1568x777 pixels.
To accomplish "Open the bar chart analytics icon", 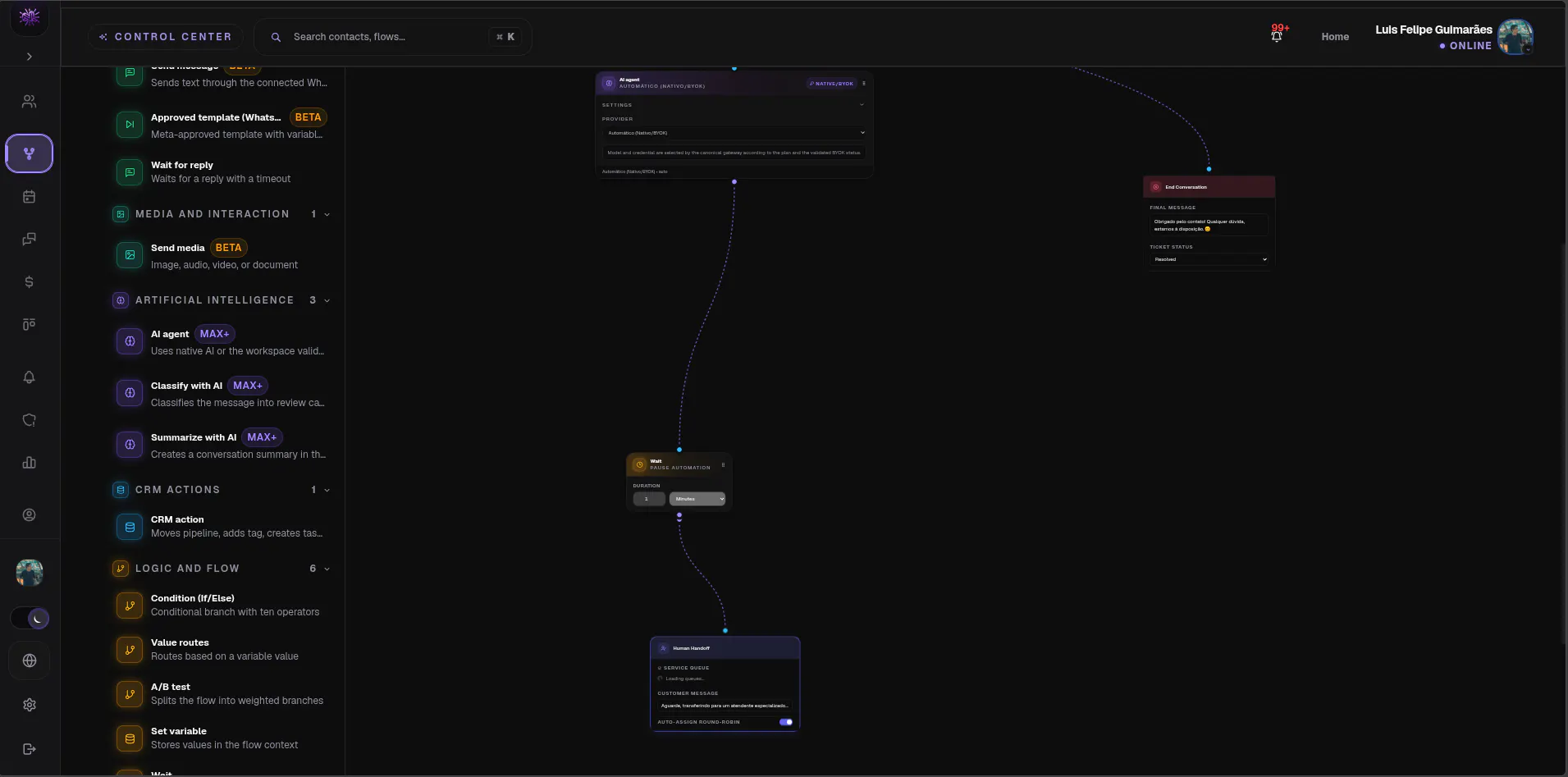I will 30,463.
